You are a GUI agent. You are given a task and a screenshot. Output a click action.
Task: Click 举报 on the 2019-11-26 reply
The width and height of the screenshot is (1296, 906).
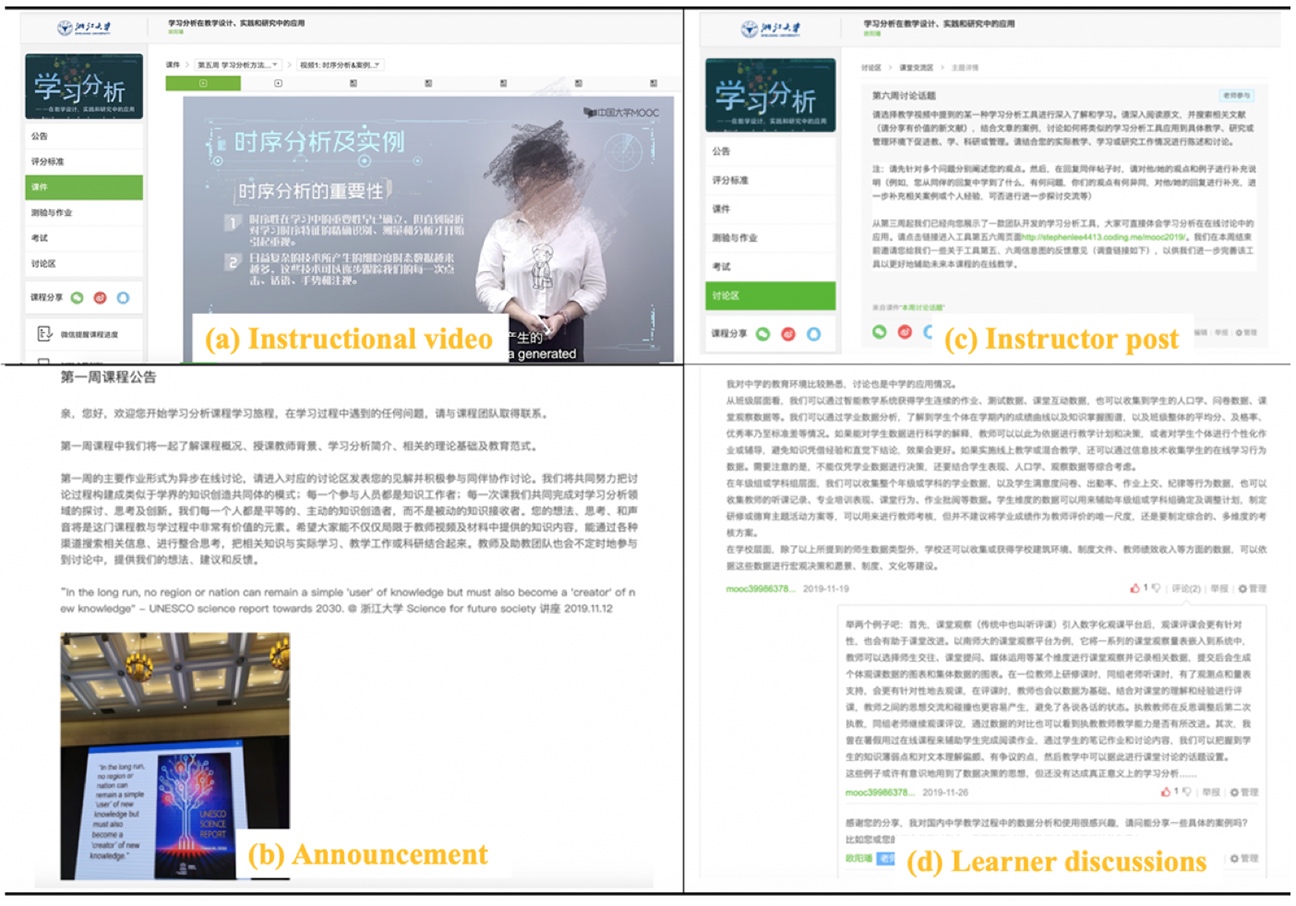pos(1211,792)
